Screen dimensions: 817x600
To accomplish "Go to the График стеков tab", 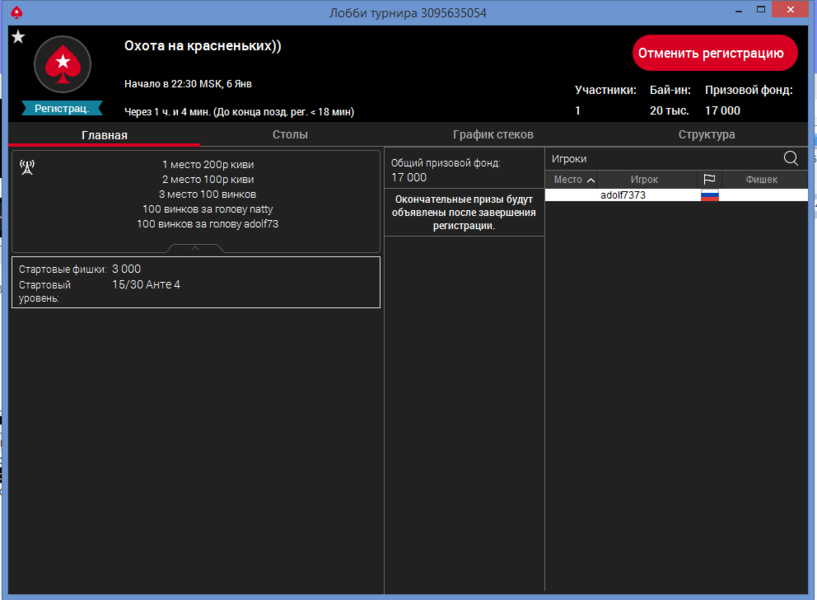I will 493,135.
